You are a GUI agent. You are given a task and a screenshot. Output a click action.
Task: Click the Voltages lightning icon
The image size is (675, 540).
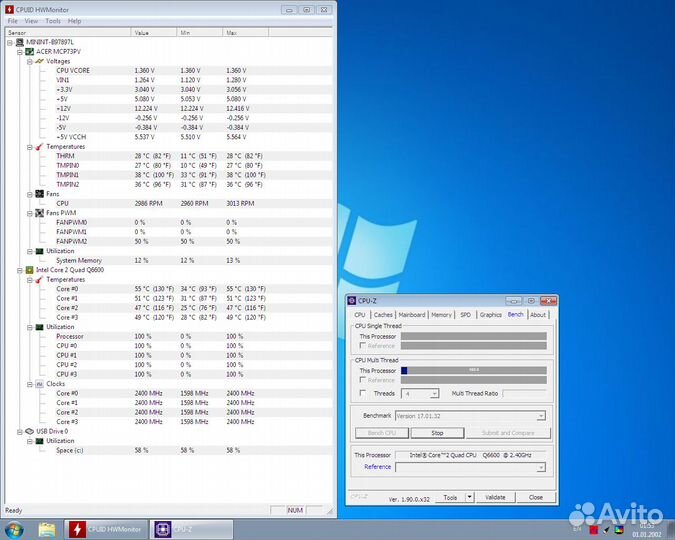[x=40, y=61]
